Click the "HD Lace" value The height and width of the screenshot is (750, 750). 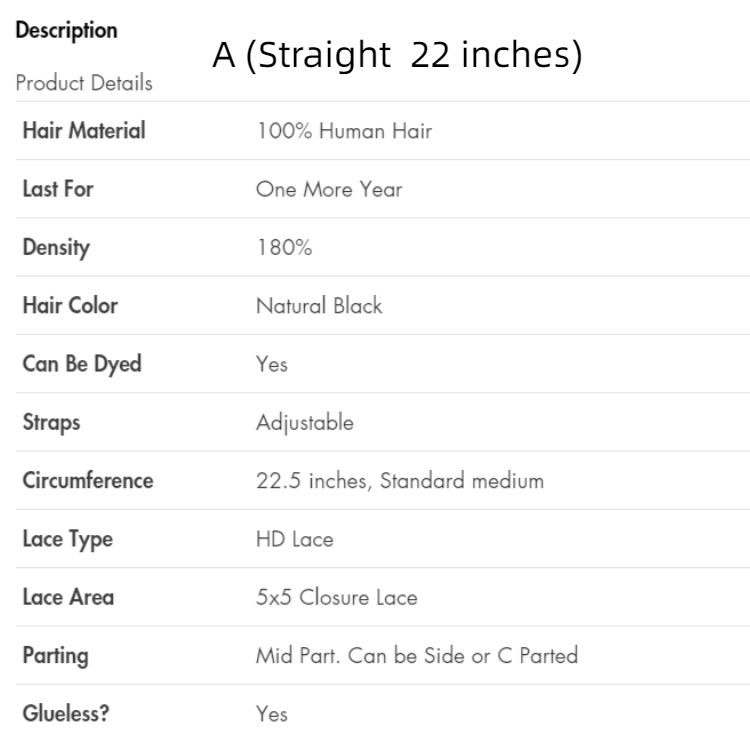tap(294, 539)
